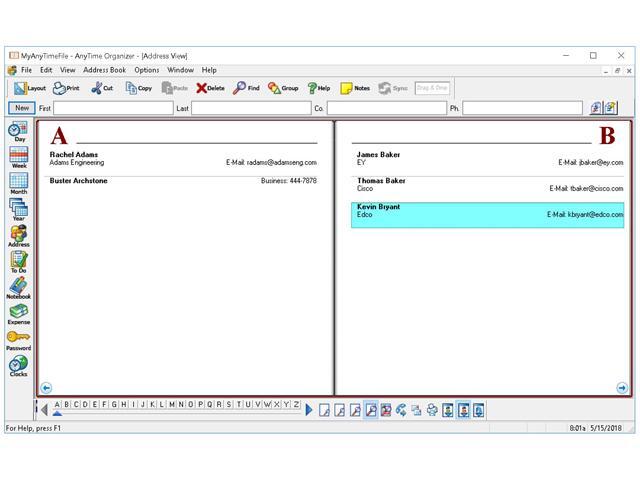Open the Notes tool
Screen dimensions: 640x480
355,88
